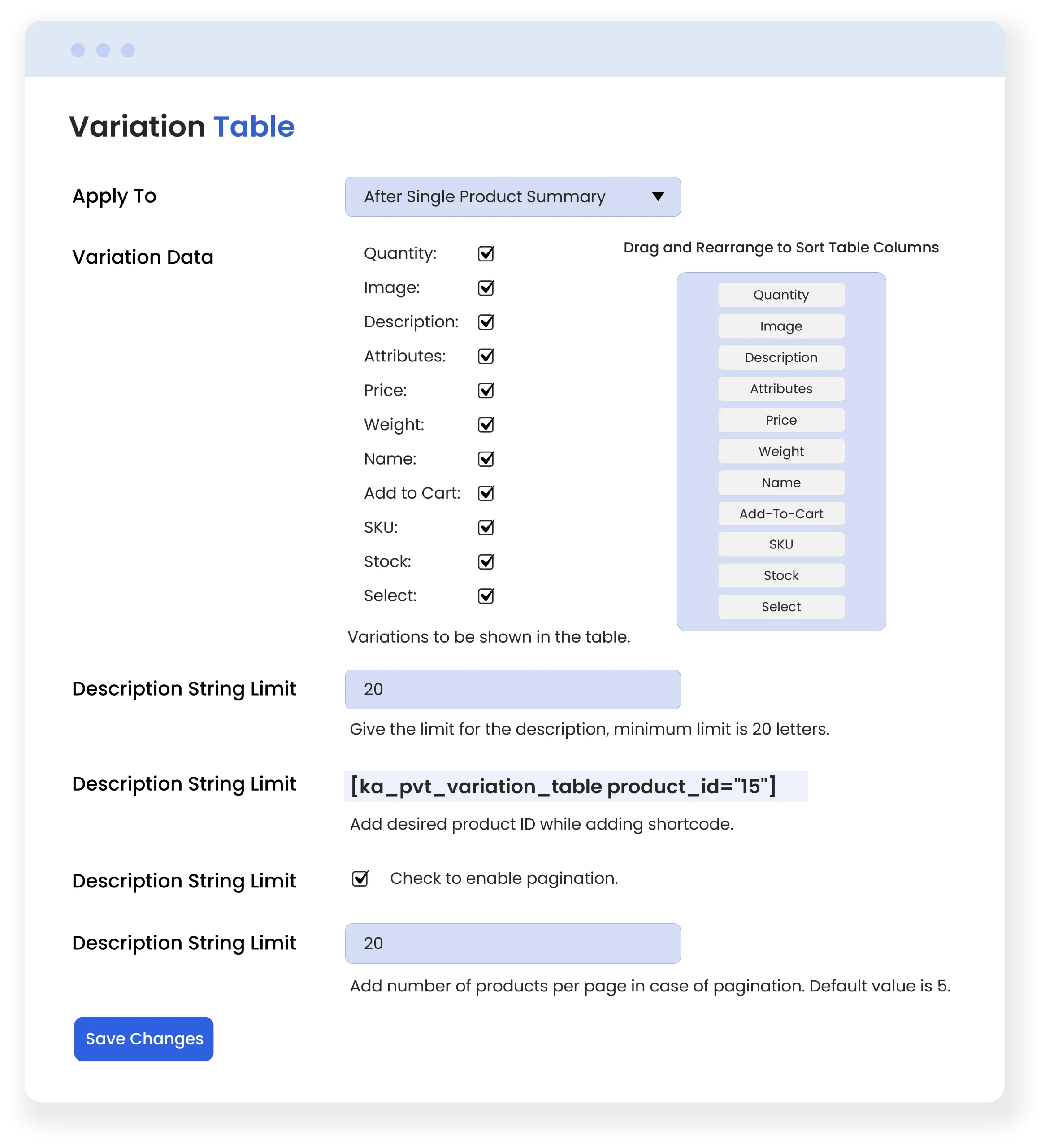Focus the first Description String Limit field
This screenshot has width=1045, height=1148.
[512, 689]
